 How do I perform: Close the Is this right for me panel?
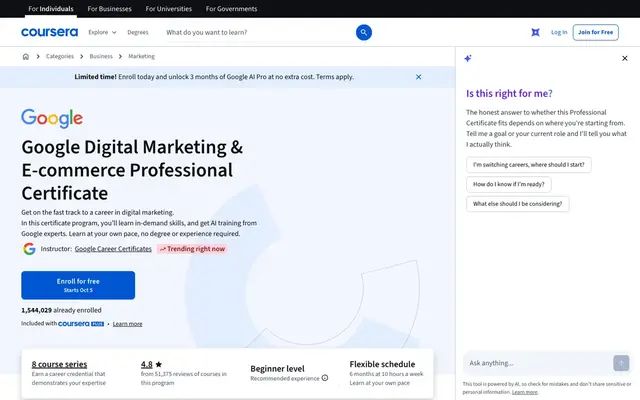[x=624, y=58]
